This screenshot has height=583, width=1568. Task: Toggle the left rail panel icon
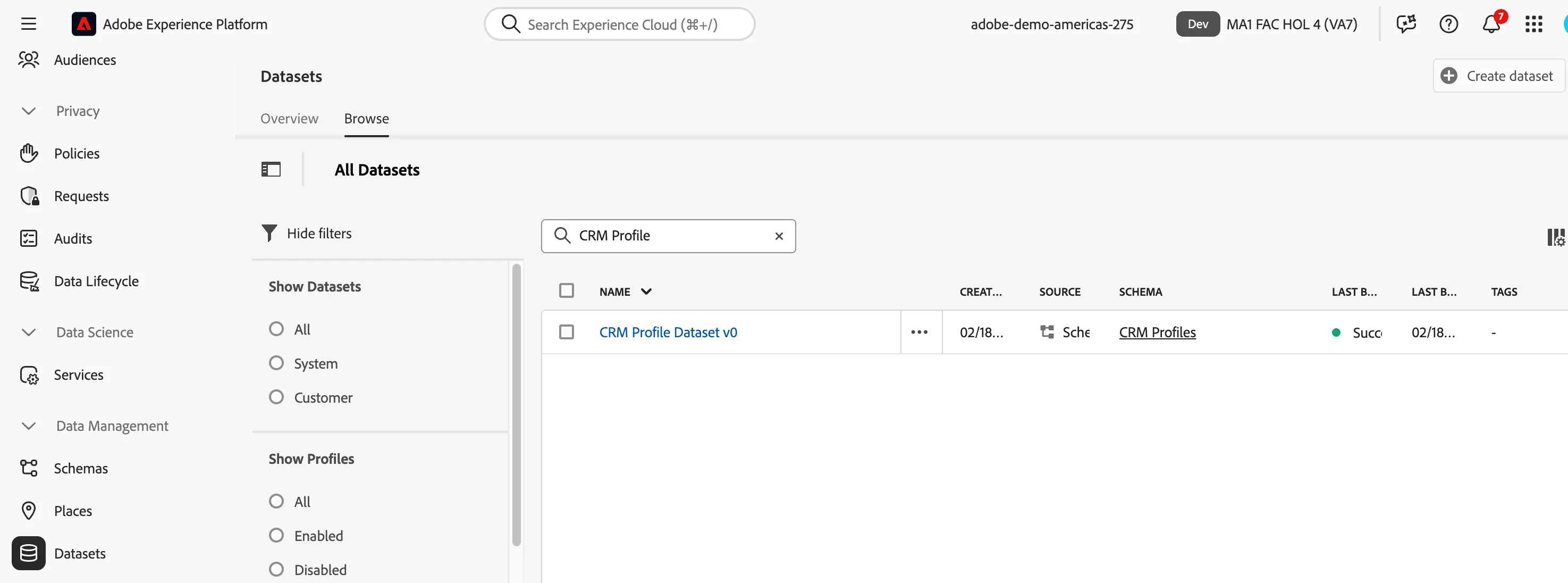pyautogui.click(x=271, y=169)
